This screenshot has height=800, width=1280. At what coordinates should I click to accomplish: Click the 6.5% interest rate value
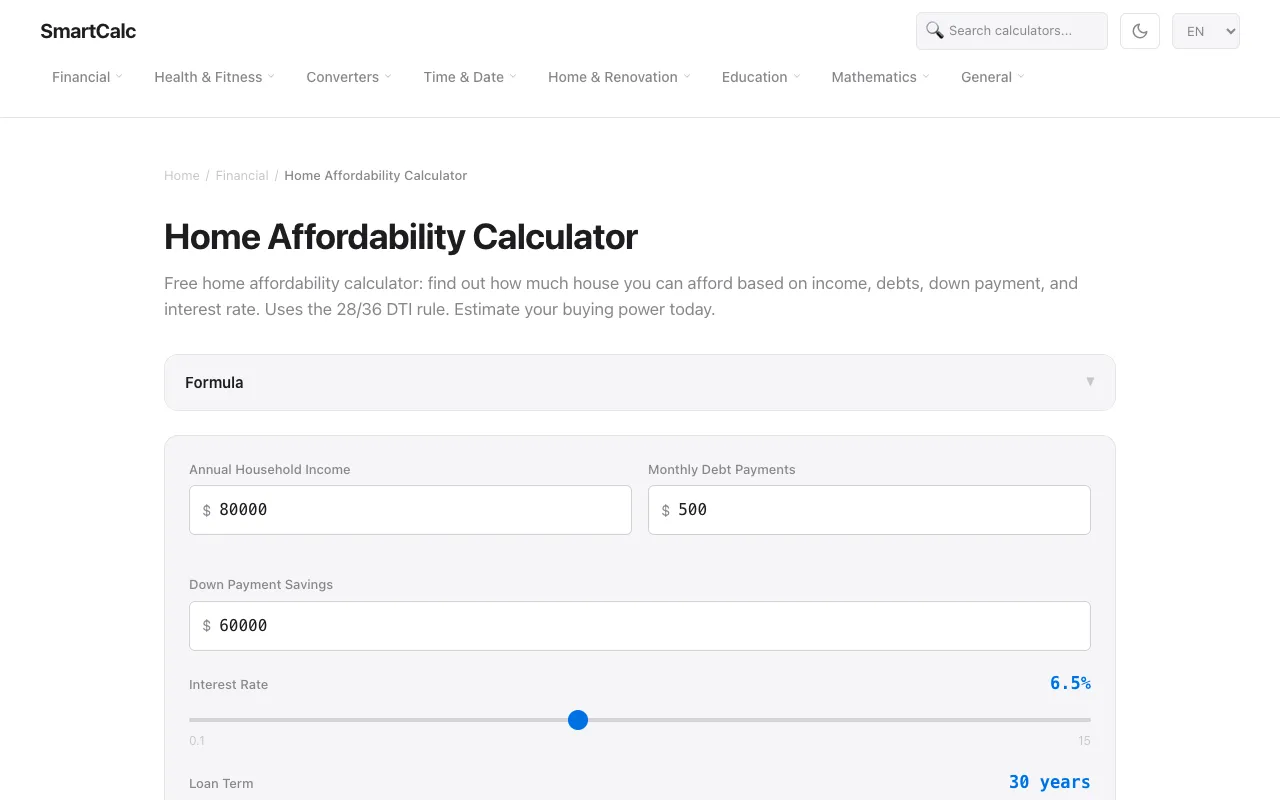[x=1070, y=683]
